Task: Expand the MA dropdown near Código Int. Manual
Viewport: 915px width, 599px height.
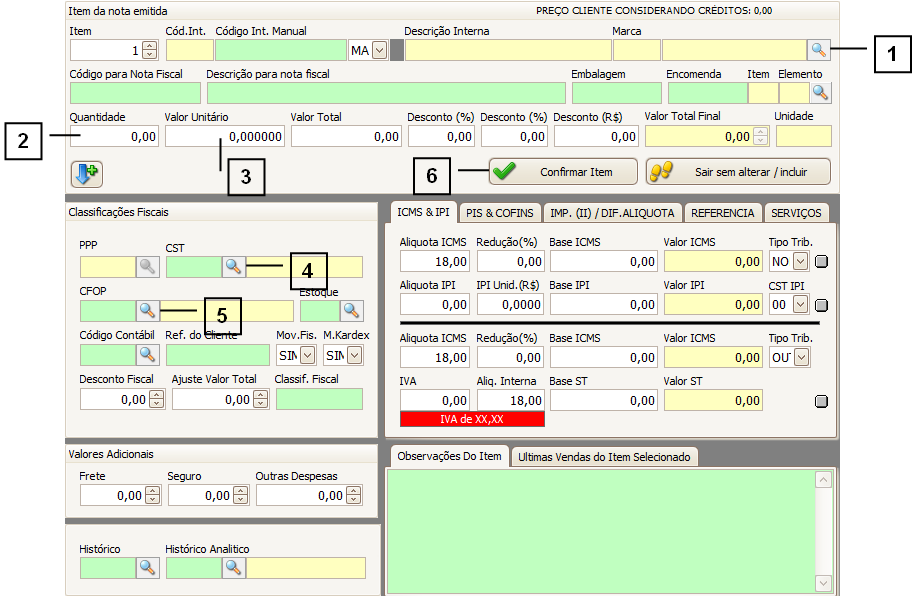Action: pos(379,50)
